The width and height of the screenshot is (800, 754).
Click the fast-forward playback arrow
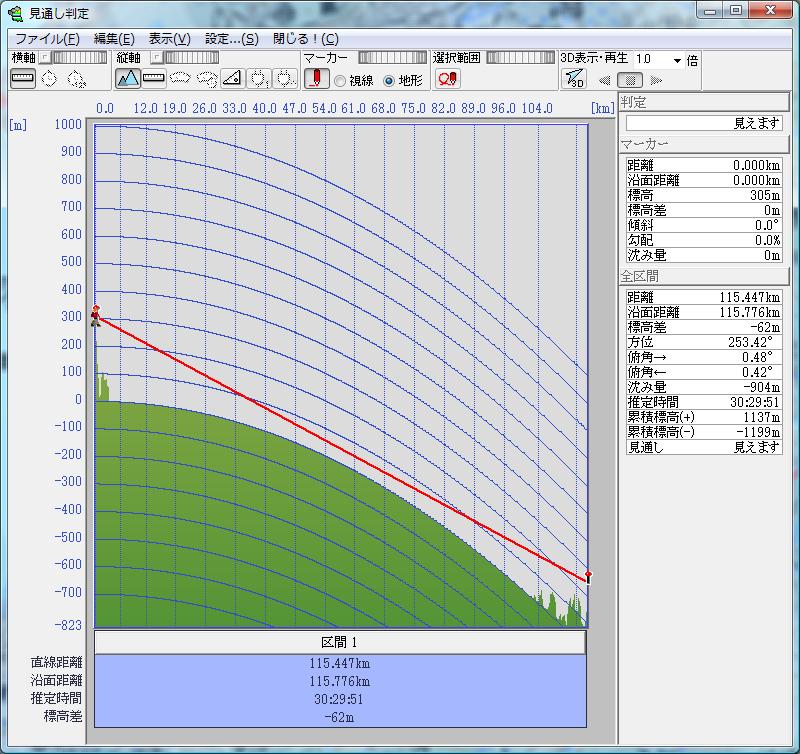[x=656, y=80]
